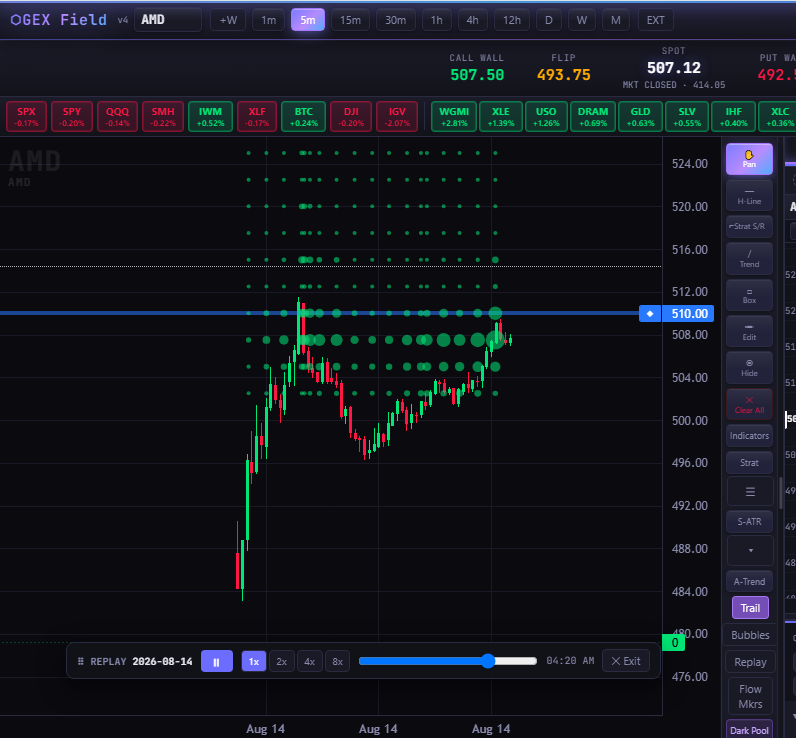The height and width of the screenshot is (738, 796).
Task: Select the Box drawing tool
Action: click(x=749, y=295)
